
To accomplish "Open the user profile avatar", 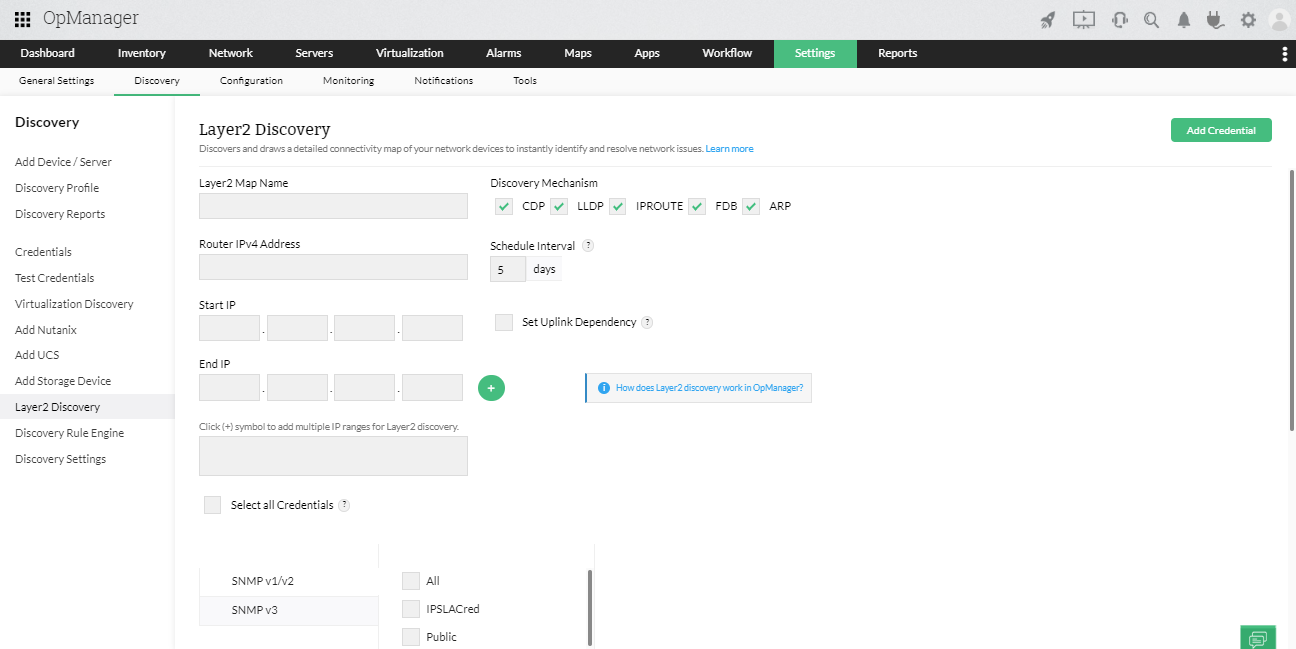I will [x=1279, y=19].
